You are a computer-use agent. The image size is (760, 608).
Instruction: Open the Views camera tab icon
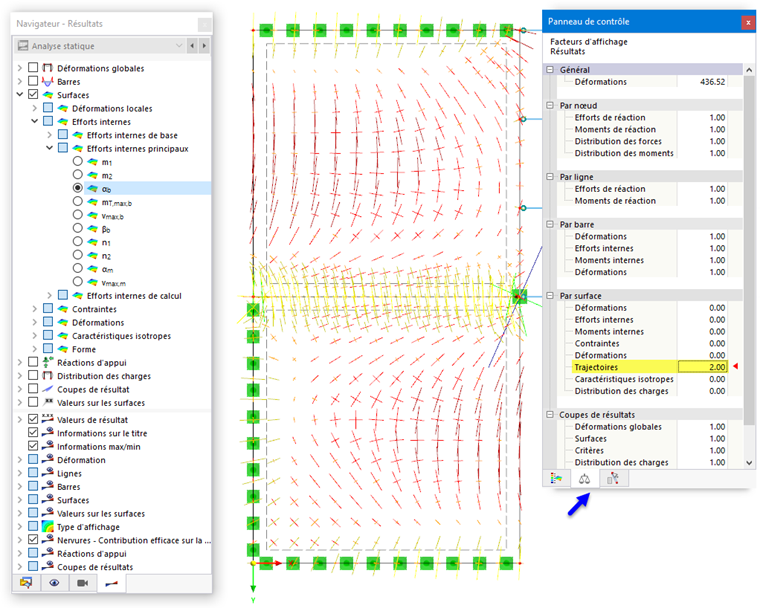[x=83, y=582]
